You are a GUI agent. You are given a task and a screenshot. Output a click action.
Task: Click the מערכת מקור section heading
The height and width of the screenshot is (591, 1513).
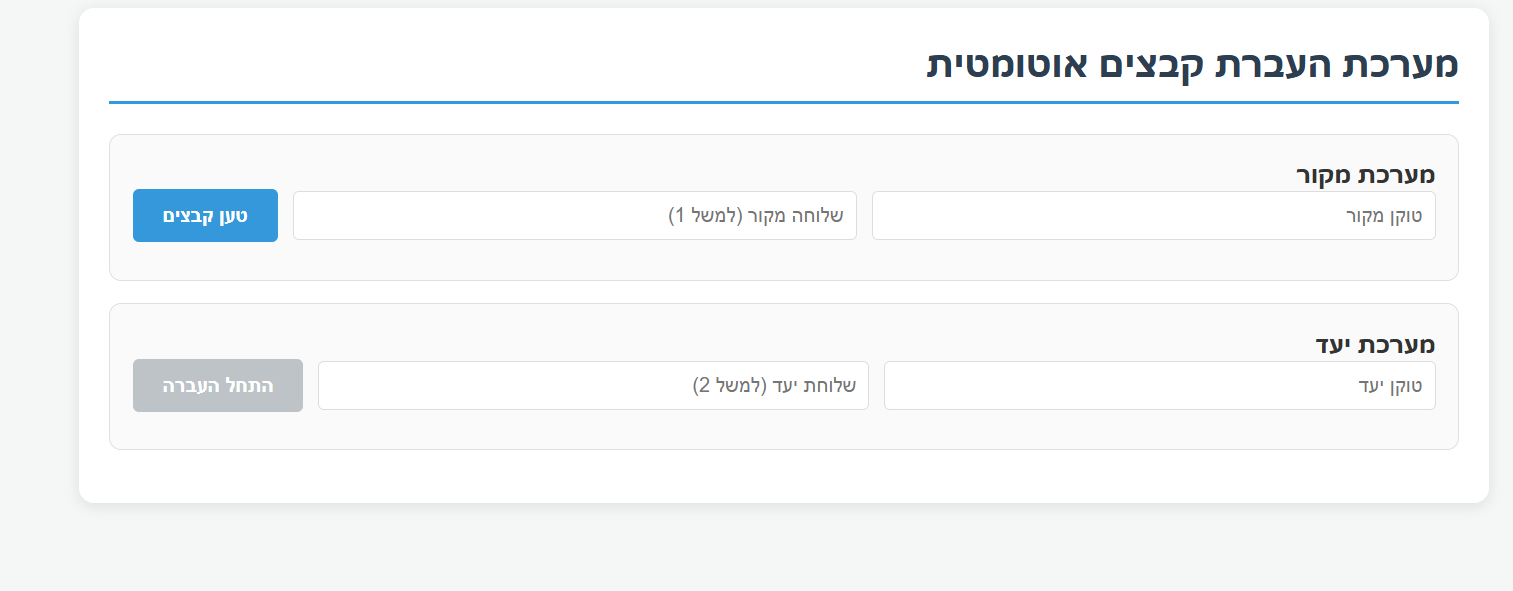[1365, 176]
